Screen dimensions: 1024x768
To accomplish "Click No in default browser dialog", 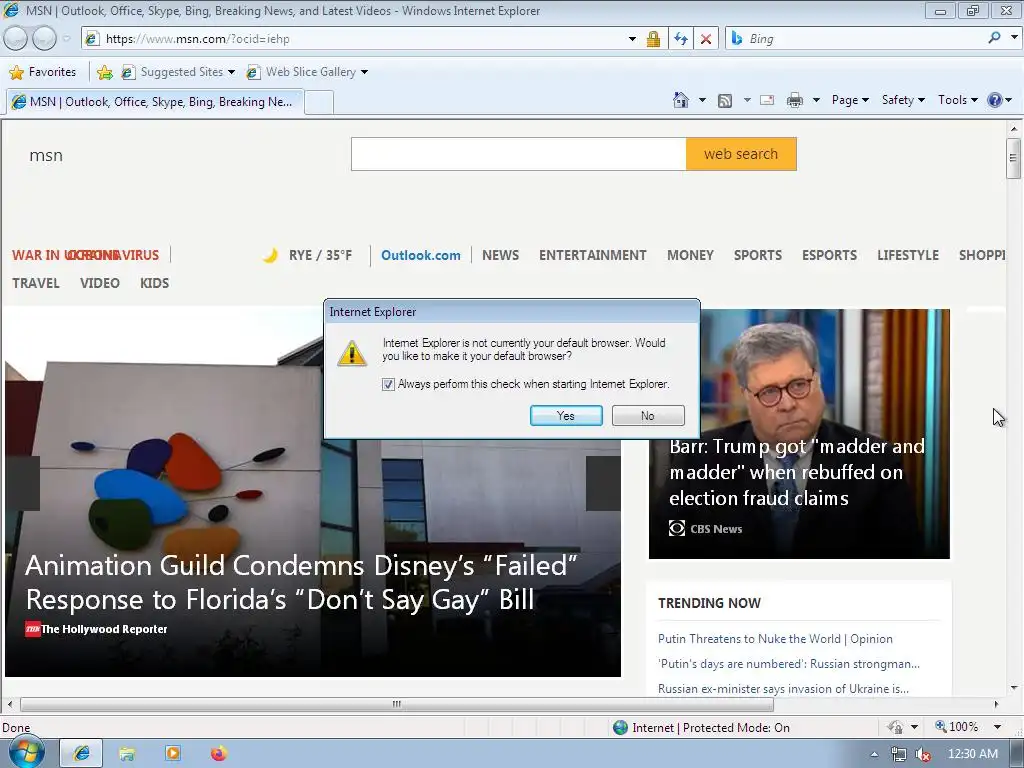I will point(648,415).
